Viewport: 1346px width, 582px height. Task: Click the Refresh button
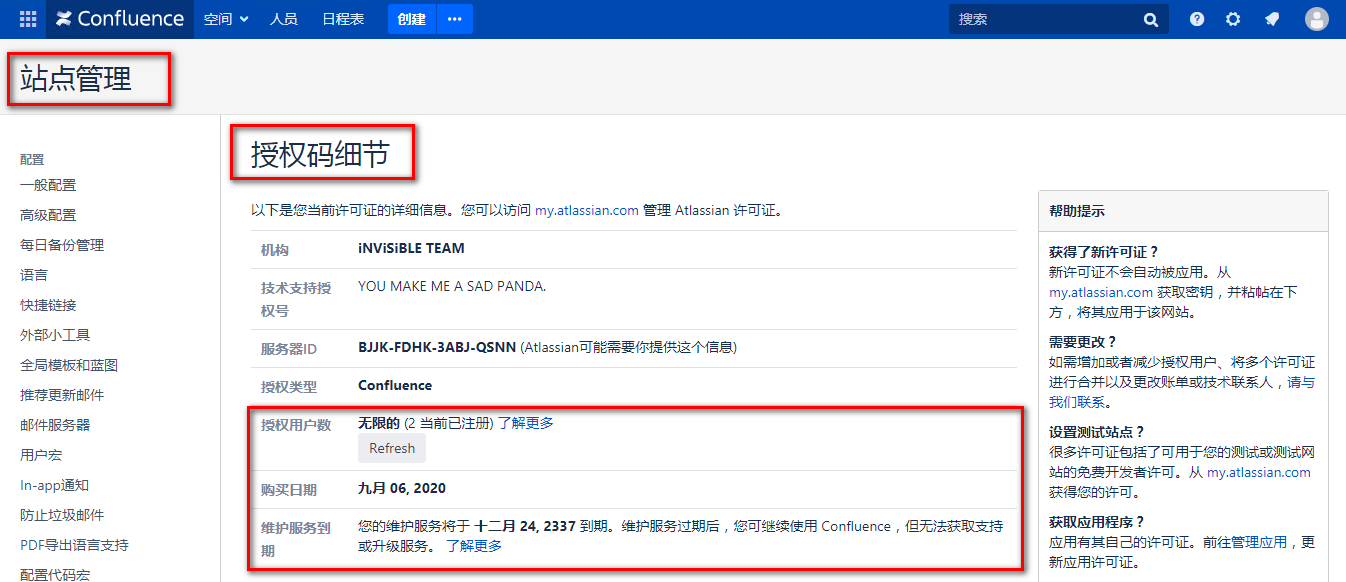coord(392,448)
